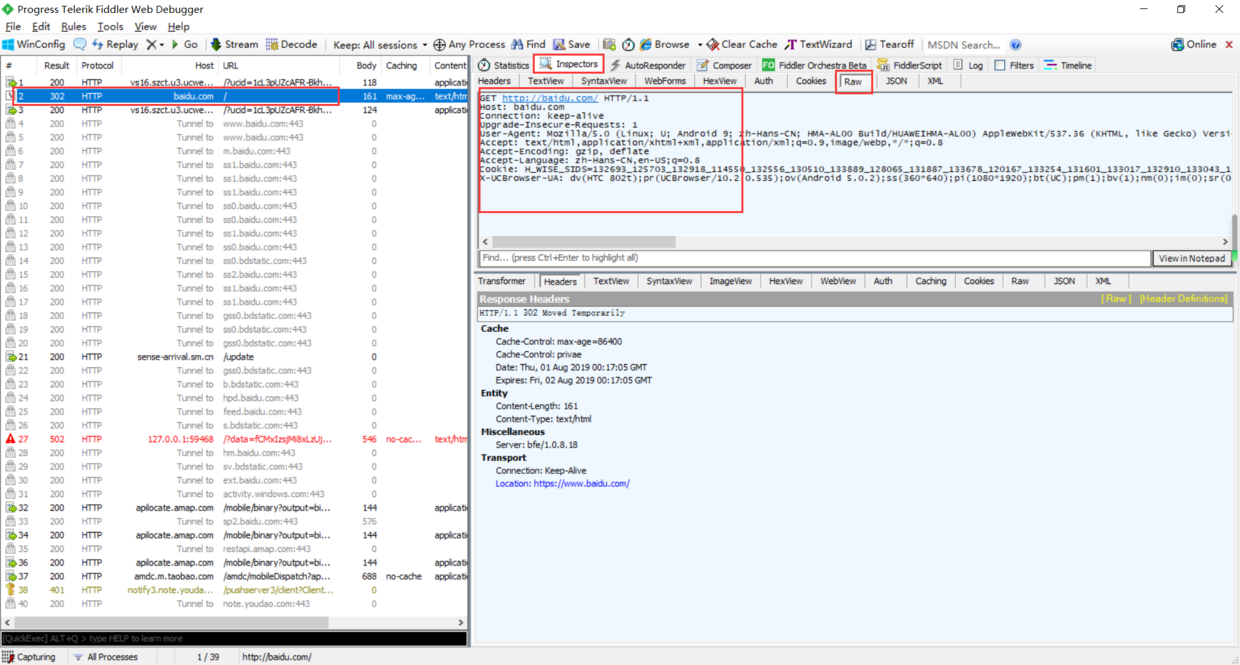Screen dimensions: 1240x665
Task: Open the TextWizard tool
Action: pos(818,45)
